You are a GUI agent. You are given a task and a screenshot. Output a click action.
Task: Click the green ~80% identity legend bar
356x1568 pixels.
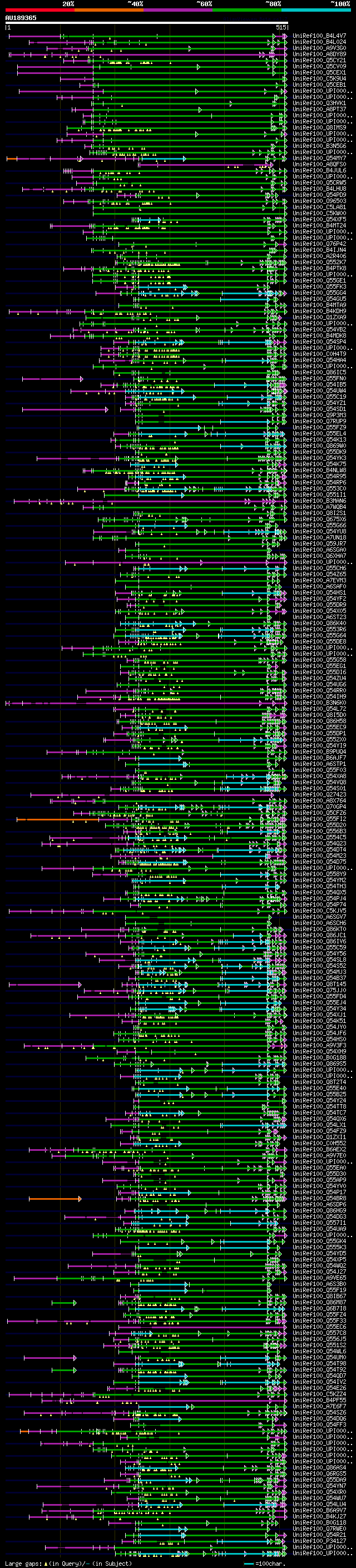[x=247, y=10]
